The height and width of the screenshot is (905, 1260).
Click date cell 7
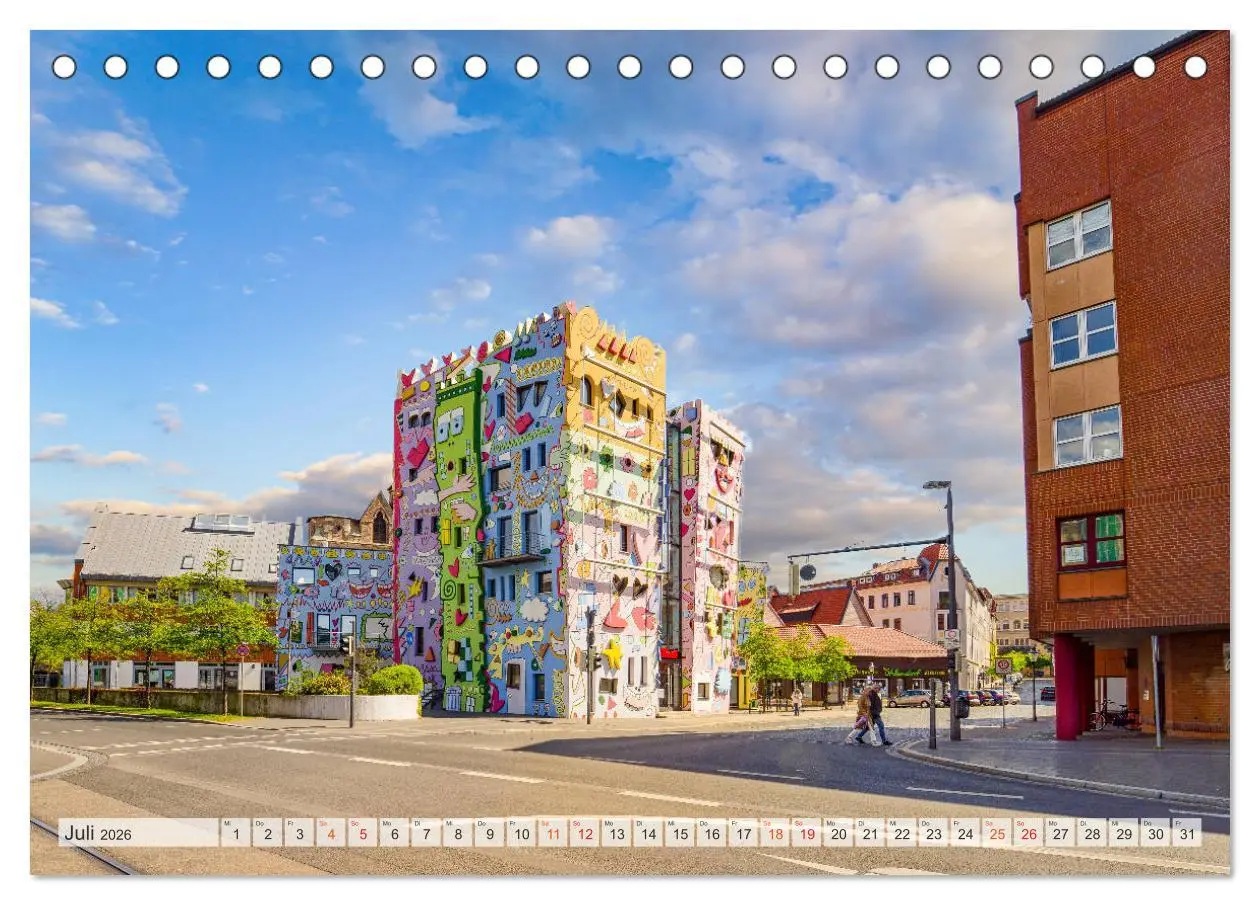pos(426,832)
